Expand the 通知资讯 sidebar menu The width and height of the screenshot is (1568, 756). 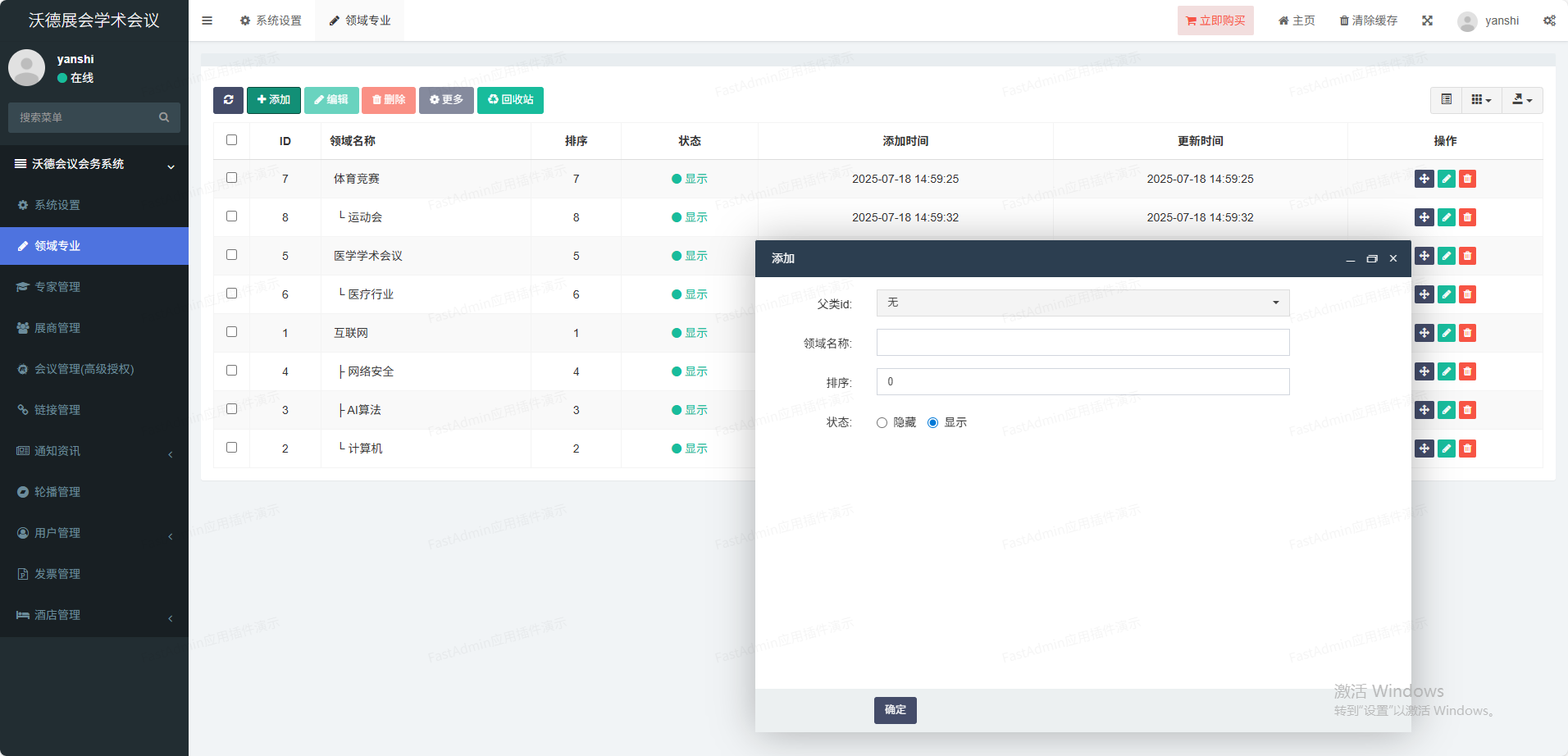[x=94, y=451]
